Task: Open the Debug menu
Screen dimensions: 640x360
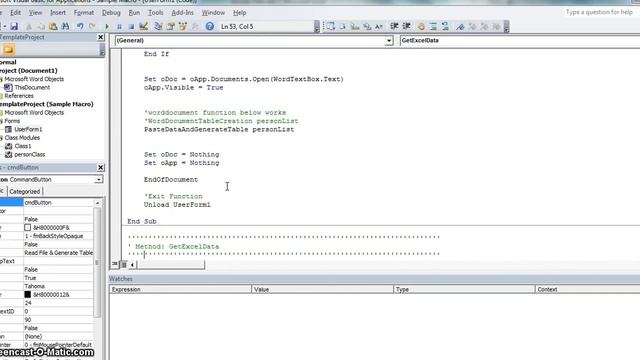Action: (111, 13)
